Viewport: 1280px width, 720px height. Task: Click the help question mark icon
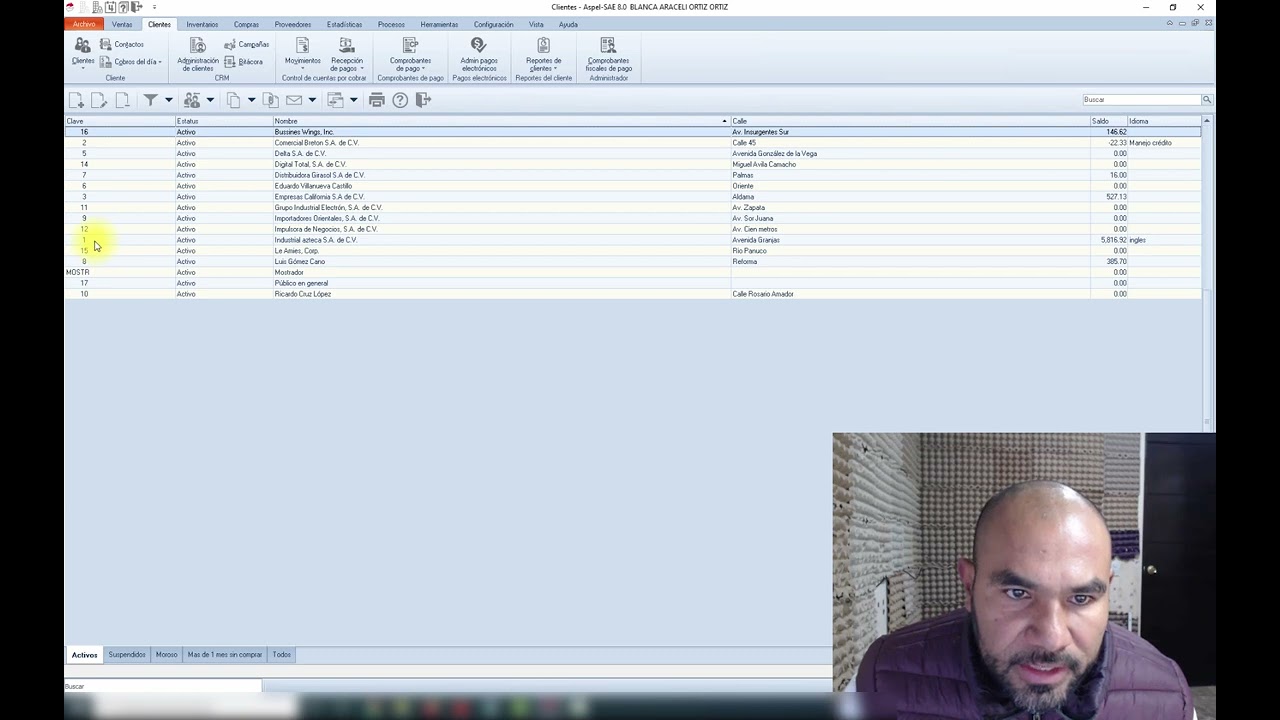[x=400, y=100]
